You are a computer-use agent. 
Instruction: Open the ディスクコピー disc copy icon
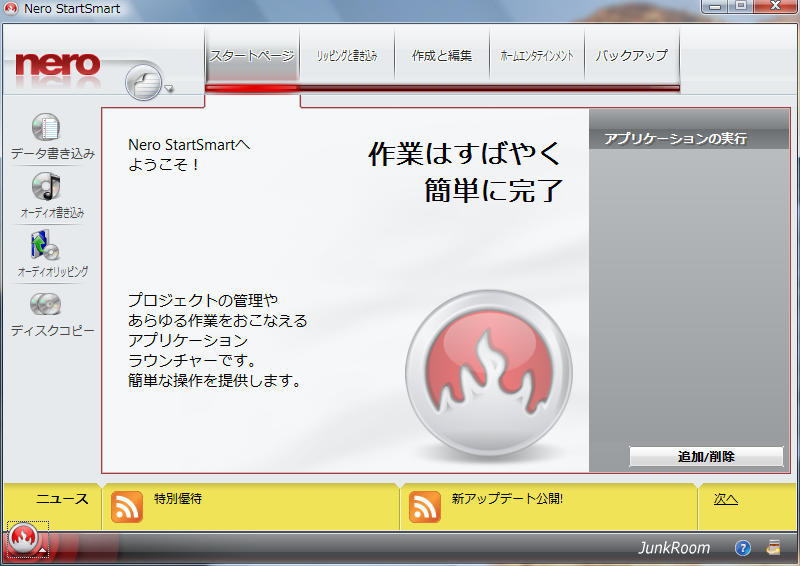[x=45, y=304]
